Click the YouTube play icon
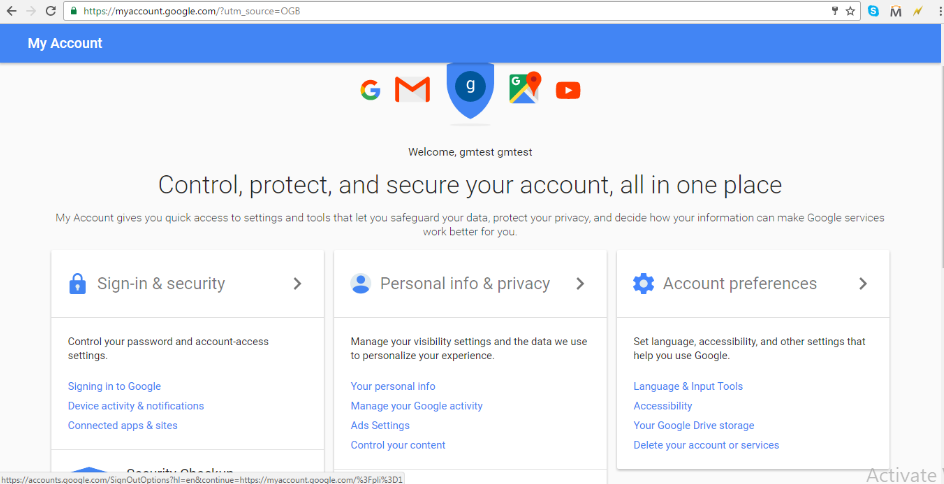The height and width of the screenshot is (484, 944). click(x=568, y=90)
